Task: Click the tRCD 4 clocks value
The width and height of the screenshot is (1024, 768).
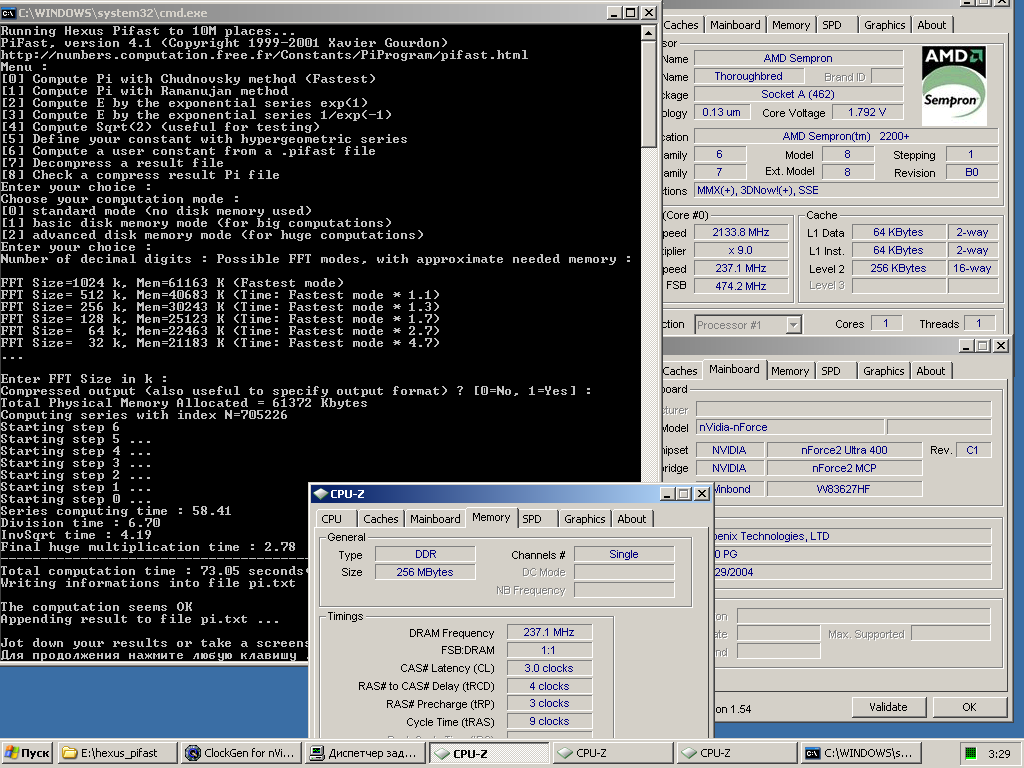Action: pyautogui.click(x=549, y=686)
